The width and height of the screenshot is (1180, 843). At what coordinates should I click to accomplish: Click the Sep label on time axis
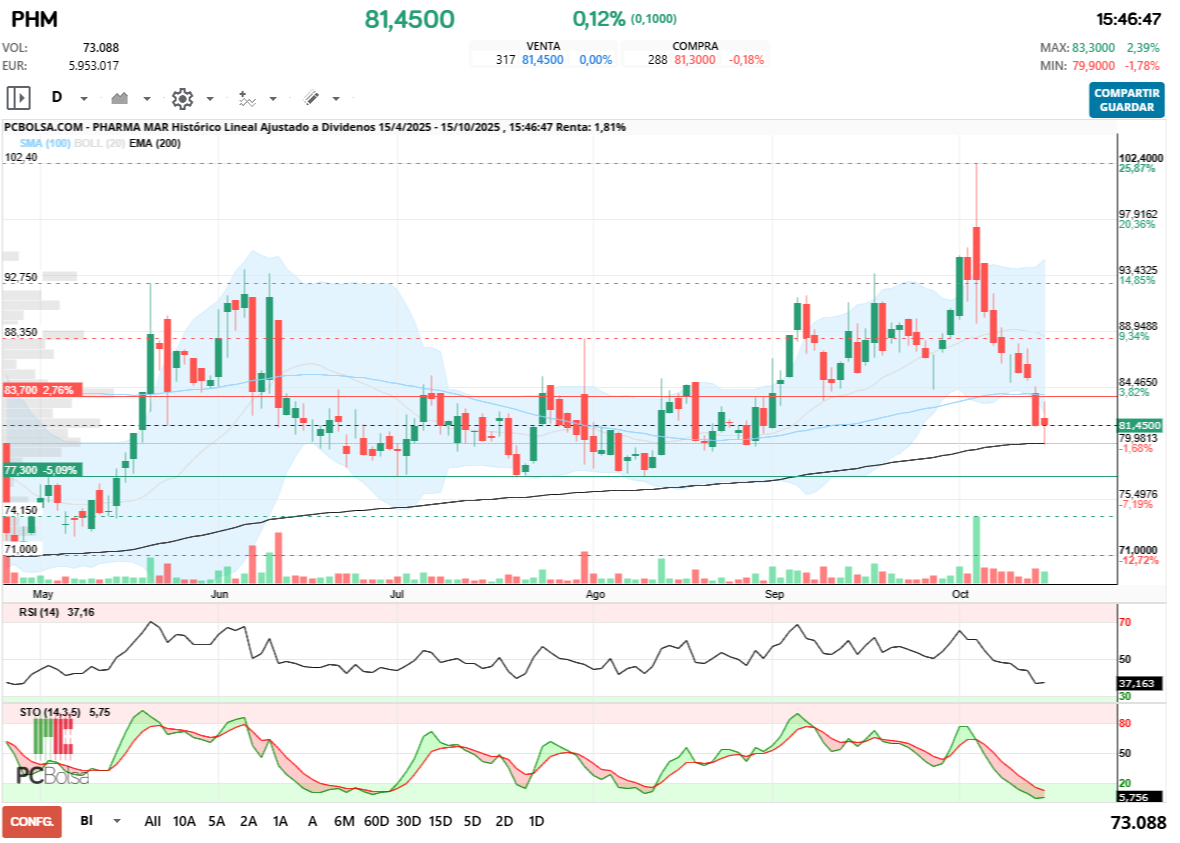[x=774, y=594]
